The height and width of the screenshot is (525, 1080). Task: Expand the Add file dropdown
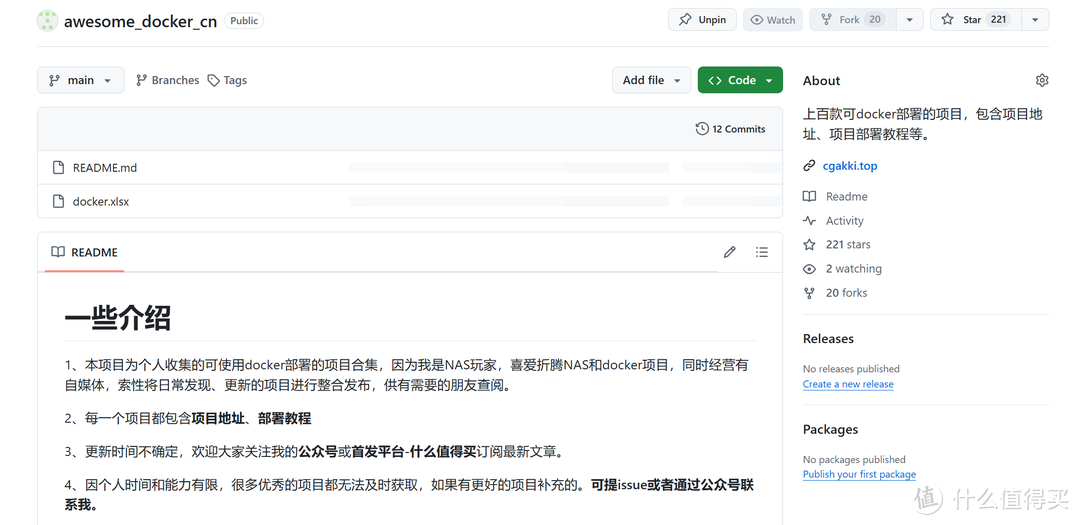pos(651,80)
